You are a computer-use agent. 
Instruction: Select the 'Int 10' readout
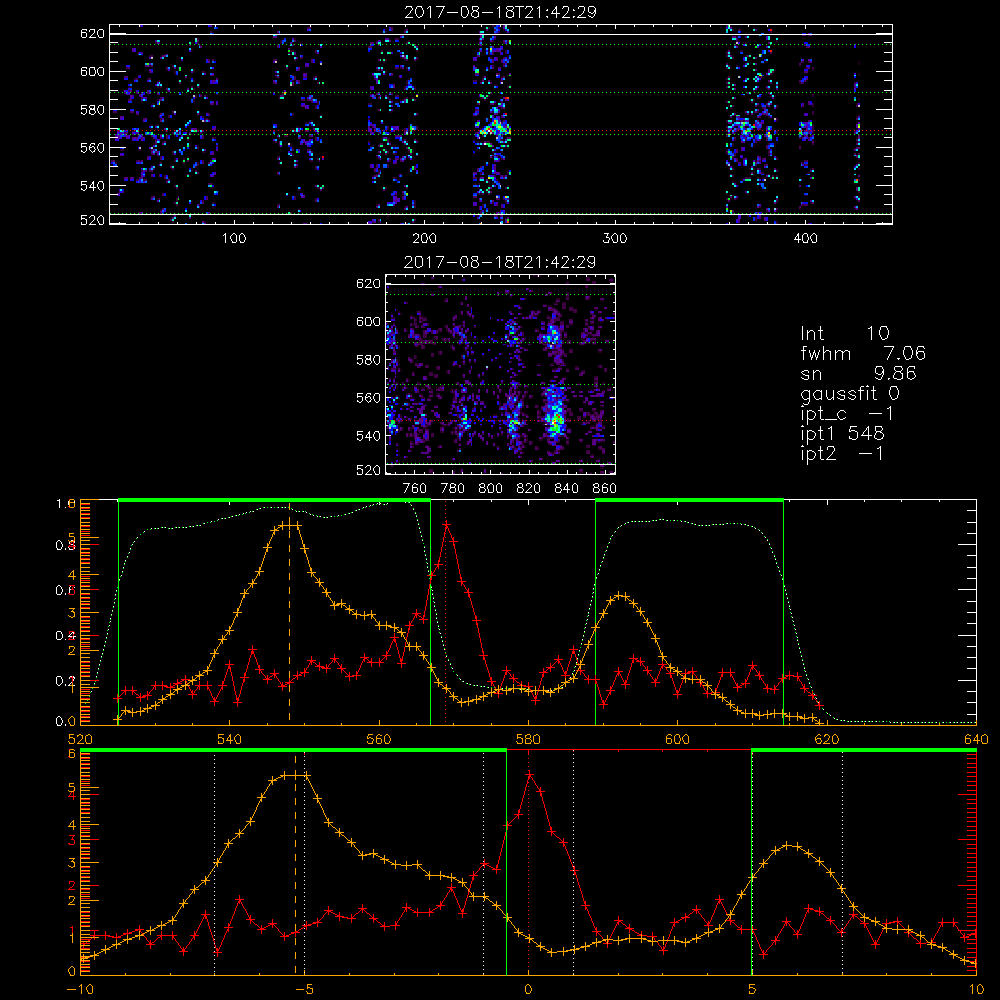[844, 333]
